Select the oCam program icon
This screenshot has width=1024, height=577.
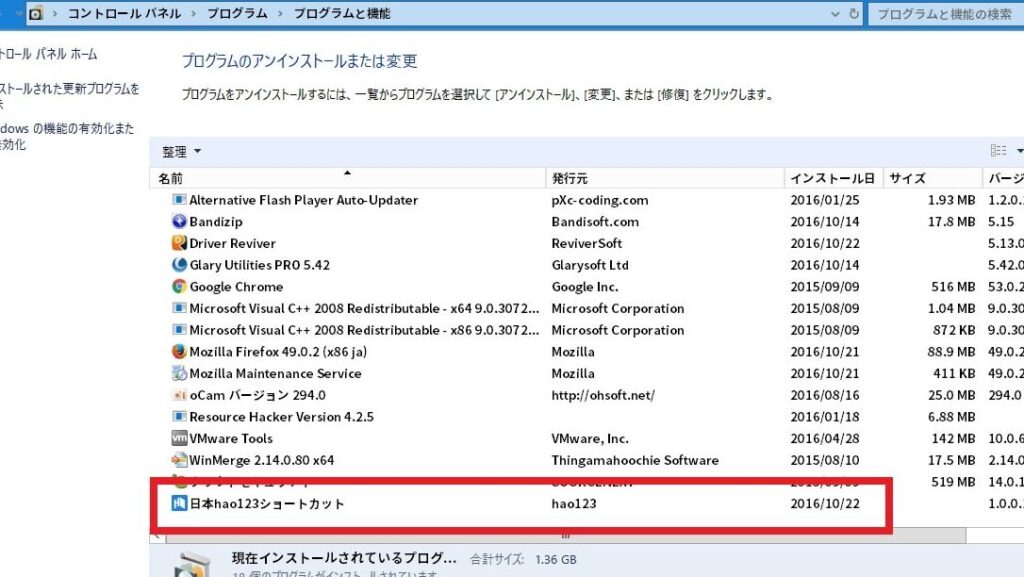click(x=180, y=395)
